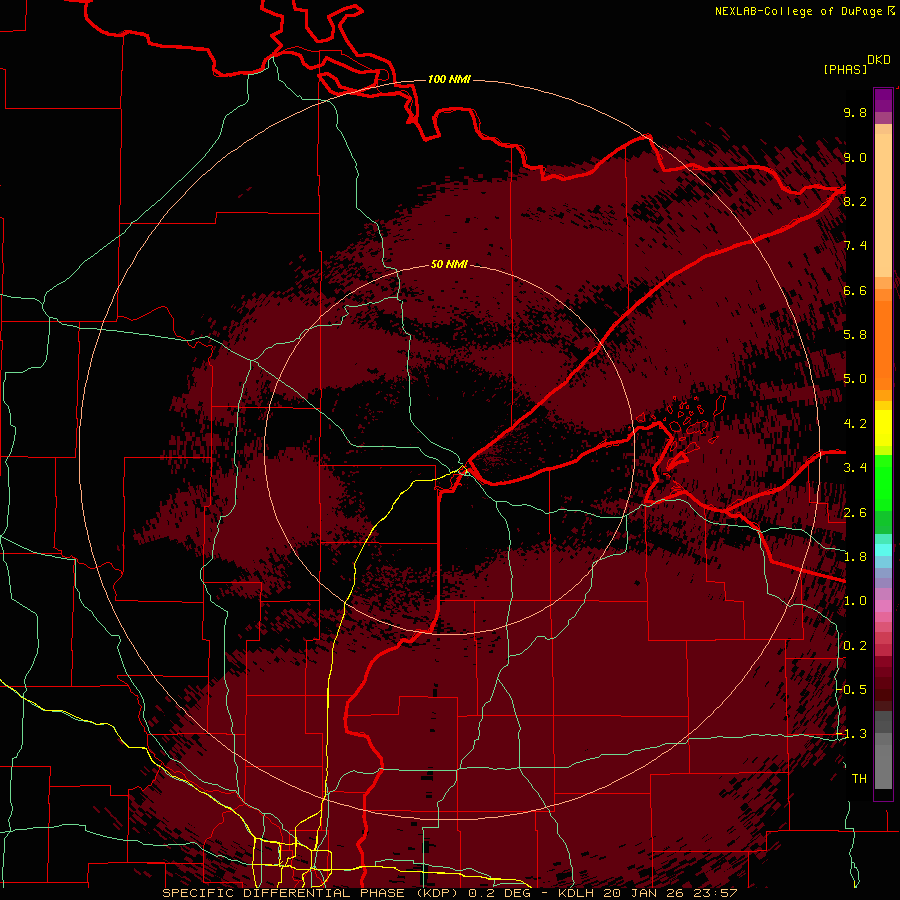The height and width of the screenshot is (900, 900).
Task: Click the 6.6 legend value
Action: 855,290
